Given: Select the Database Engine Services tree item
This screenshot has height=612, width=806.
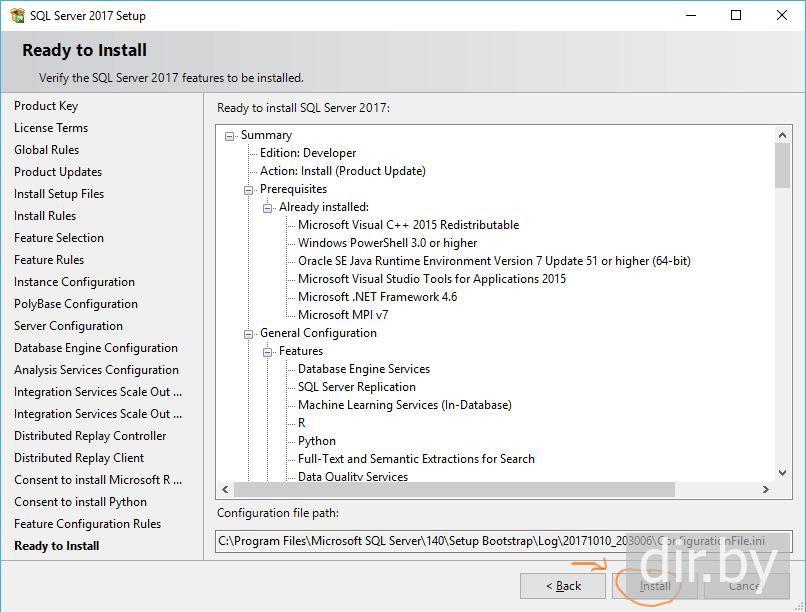Looking at the screenshot, I should click(x=364, y=369).
